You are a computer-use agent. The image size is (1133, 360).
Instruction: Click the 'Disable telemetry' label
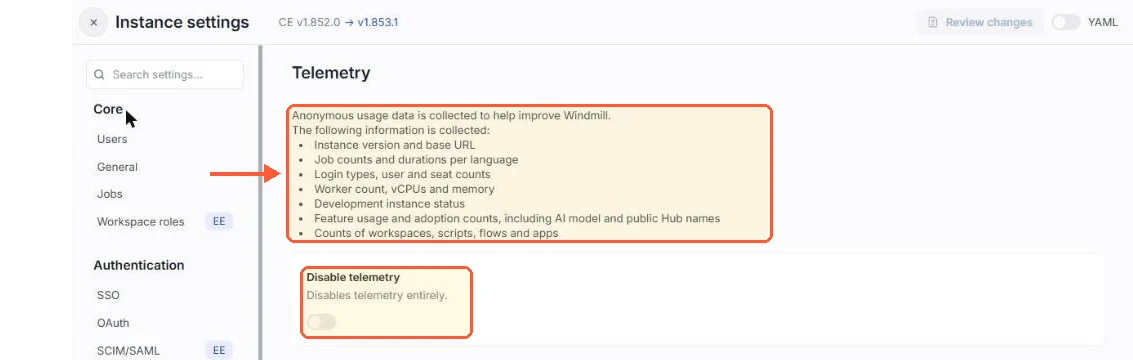tap(353, 277)
